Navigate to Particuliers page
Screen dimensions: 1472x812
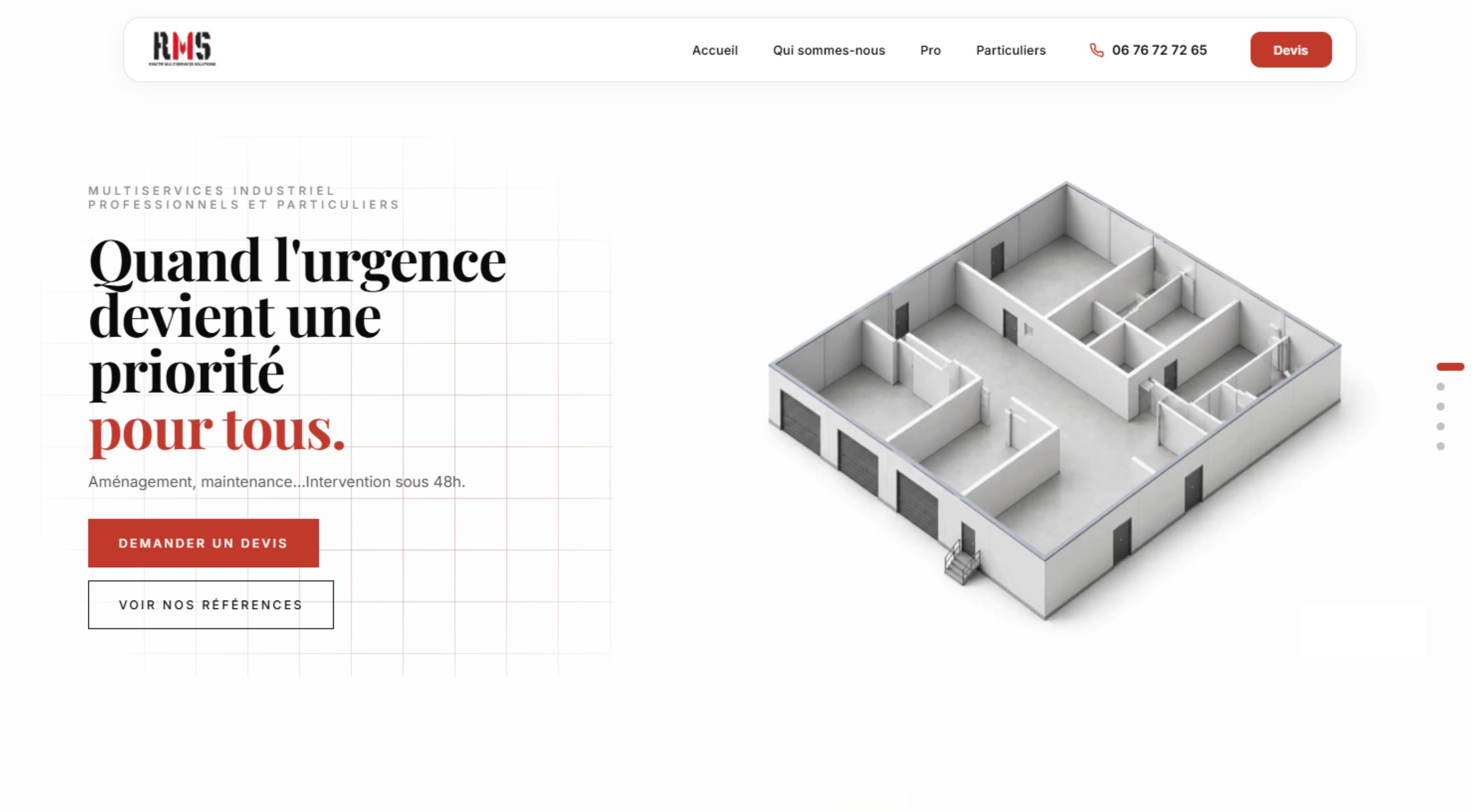pos(1010,50)
